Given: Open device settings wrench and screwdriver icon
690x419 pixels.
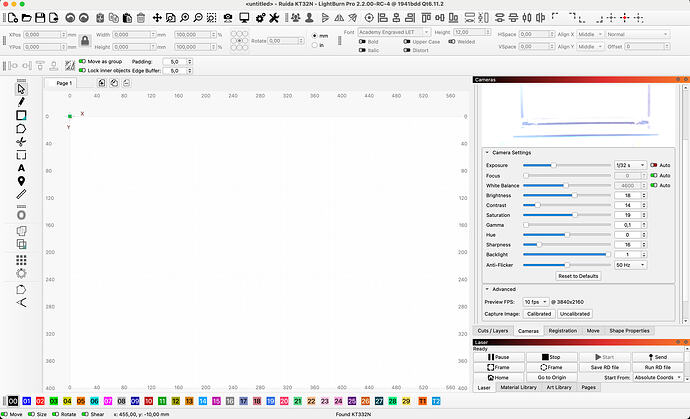Looking at the screenshot, I should (x=274, y=18).
